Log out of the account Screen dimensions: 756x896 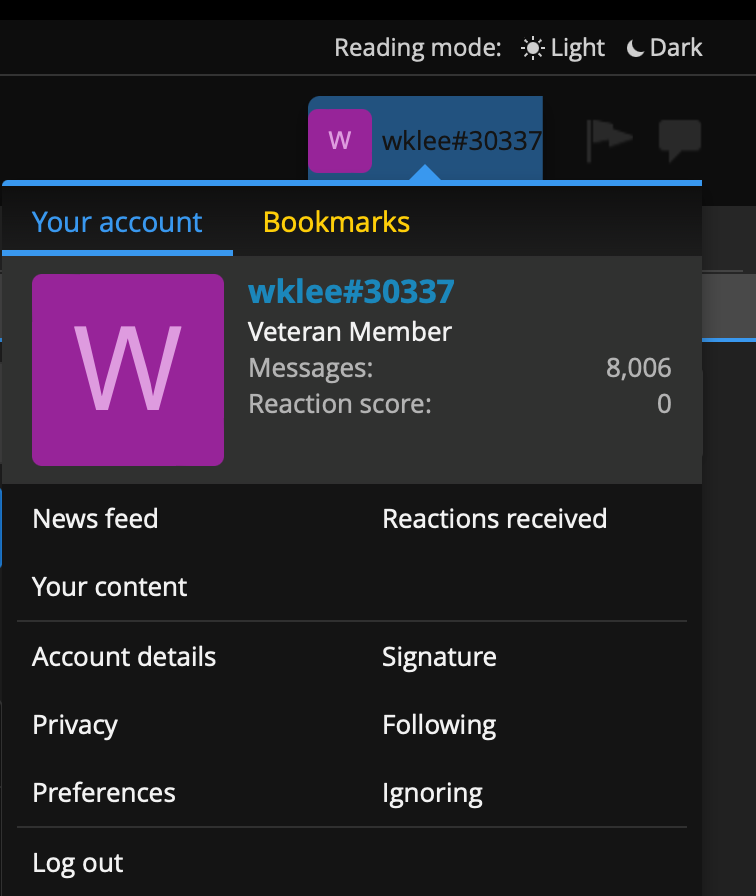[x=78, y=863]
